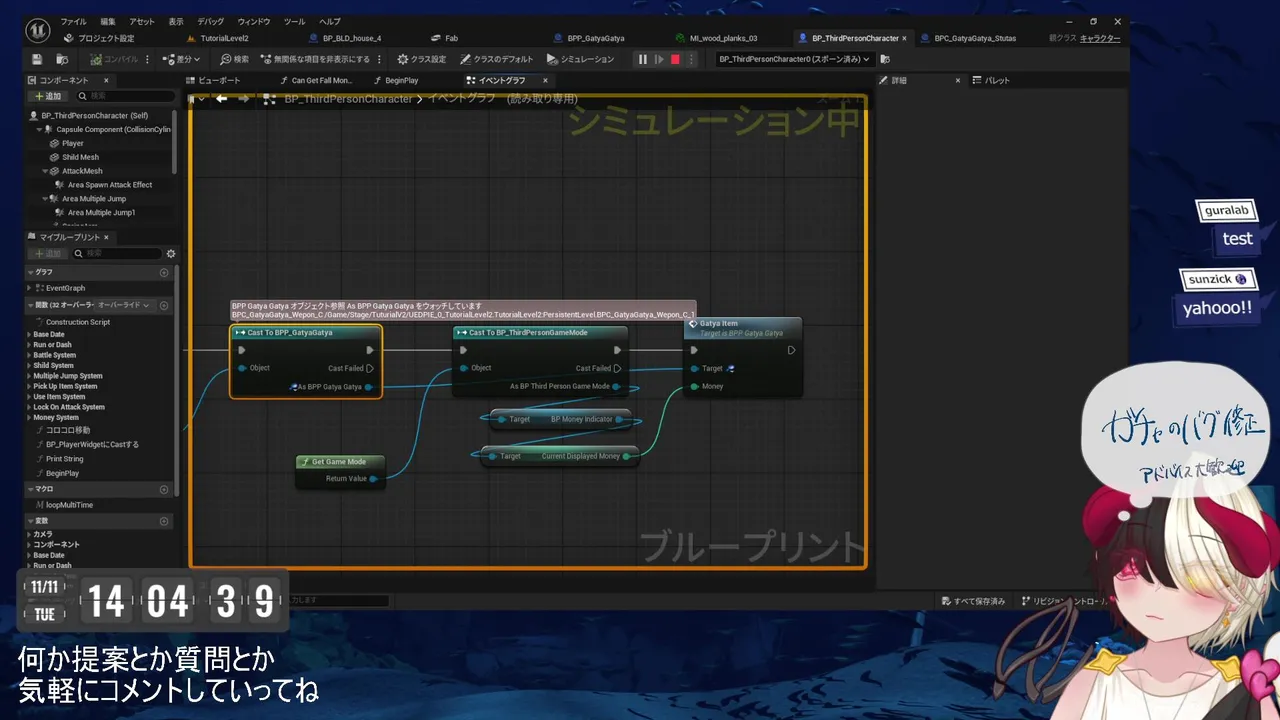Click the マイブループリント search field
This screenshot has height=720, width=1280.
pyautogui.click(x=118, y=254)
